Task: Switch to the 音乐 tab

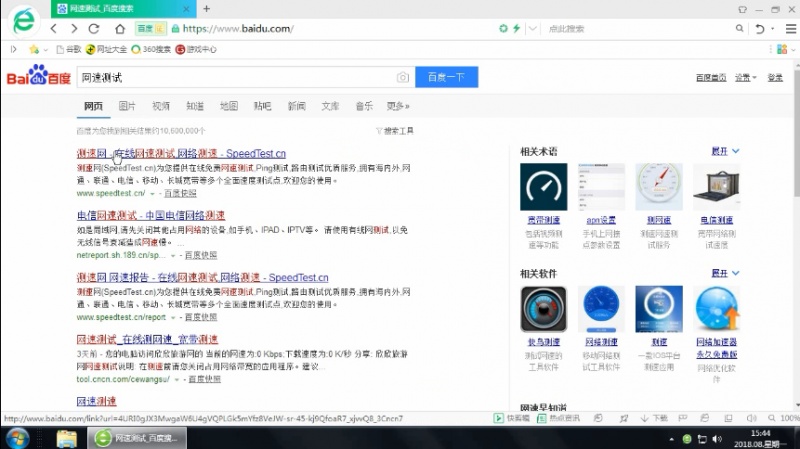Action: click(364, 106)
